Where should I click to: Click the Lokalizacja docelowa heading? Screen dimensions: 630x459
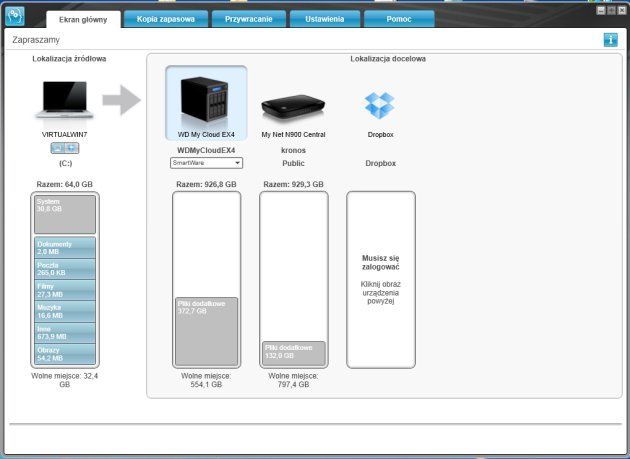pyautogui.click(x=388, y=59)
